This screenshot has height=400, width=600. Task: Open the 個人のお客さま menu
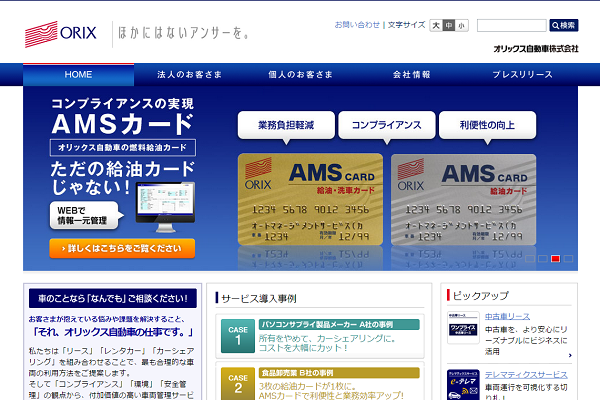[300, 75]
